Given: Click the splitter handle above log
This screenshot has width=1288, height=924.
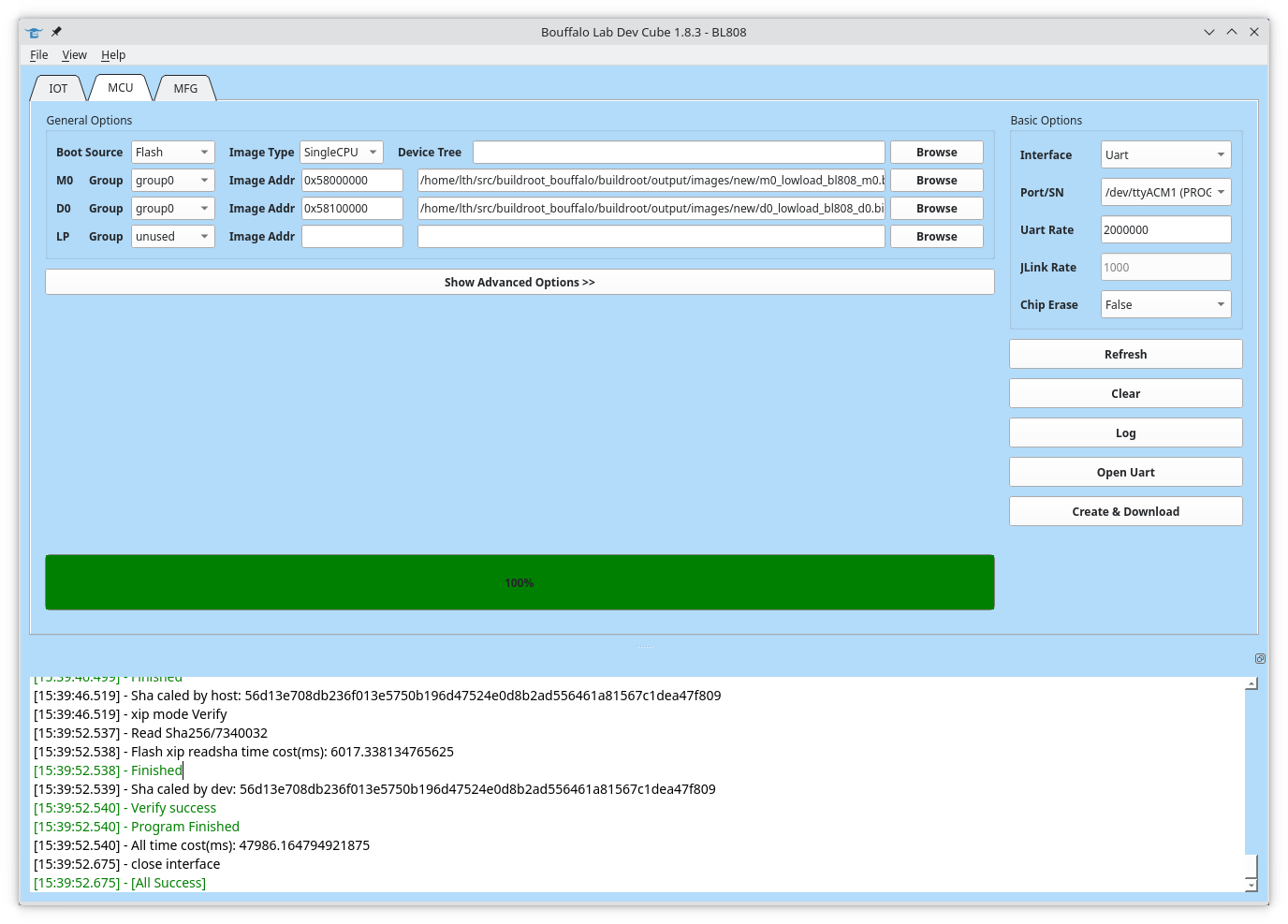Looking at the screenshot, I should (x=645, y=647).
